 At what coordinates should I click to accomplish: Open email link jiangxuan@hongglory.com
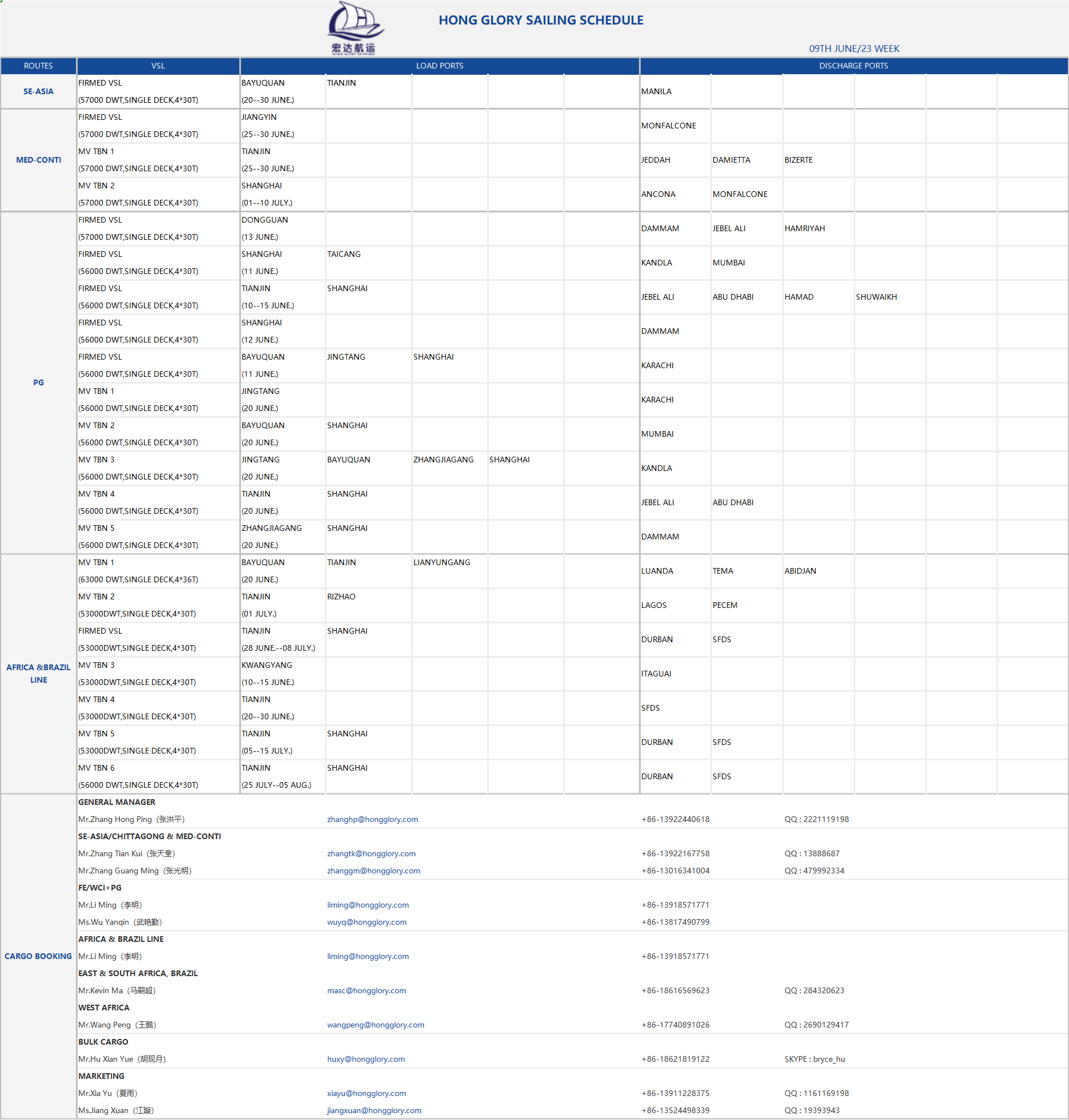pos(374,1110)
